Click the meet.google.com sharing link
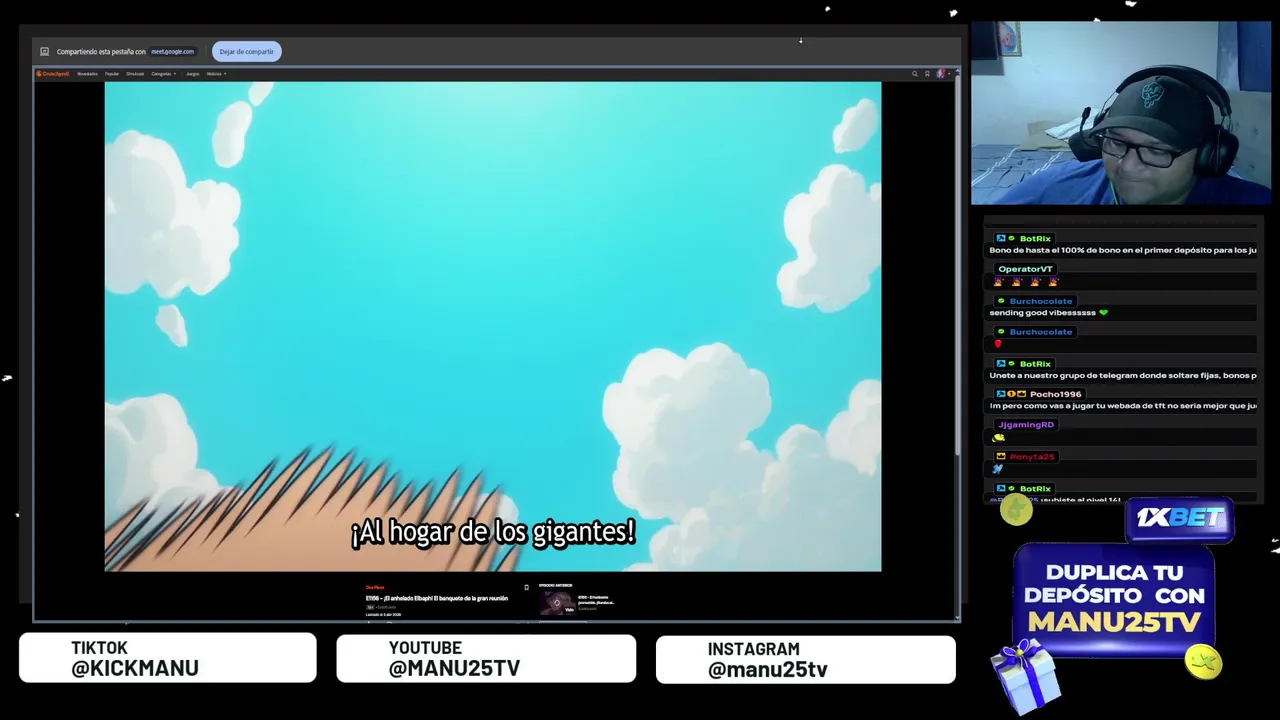Screen dimensions: 1280x720 pos(172,52)
